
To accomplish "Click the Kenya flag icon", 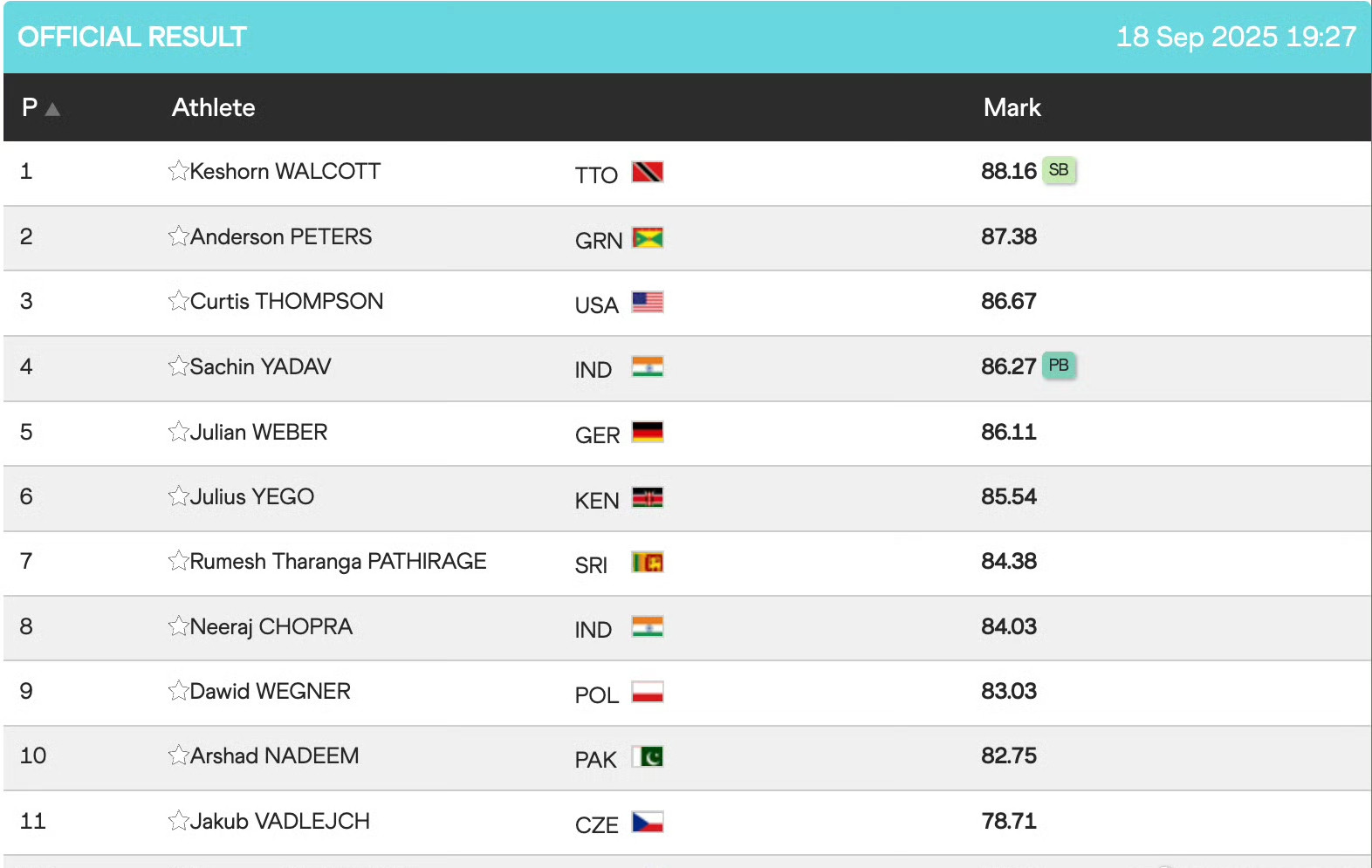I will tap(648, 497).
